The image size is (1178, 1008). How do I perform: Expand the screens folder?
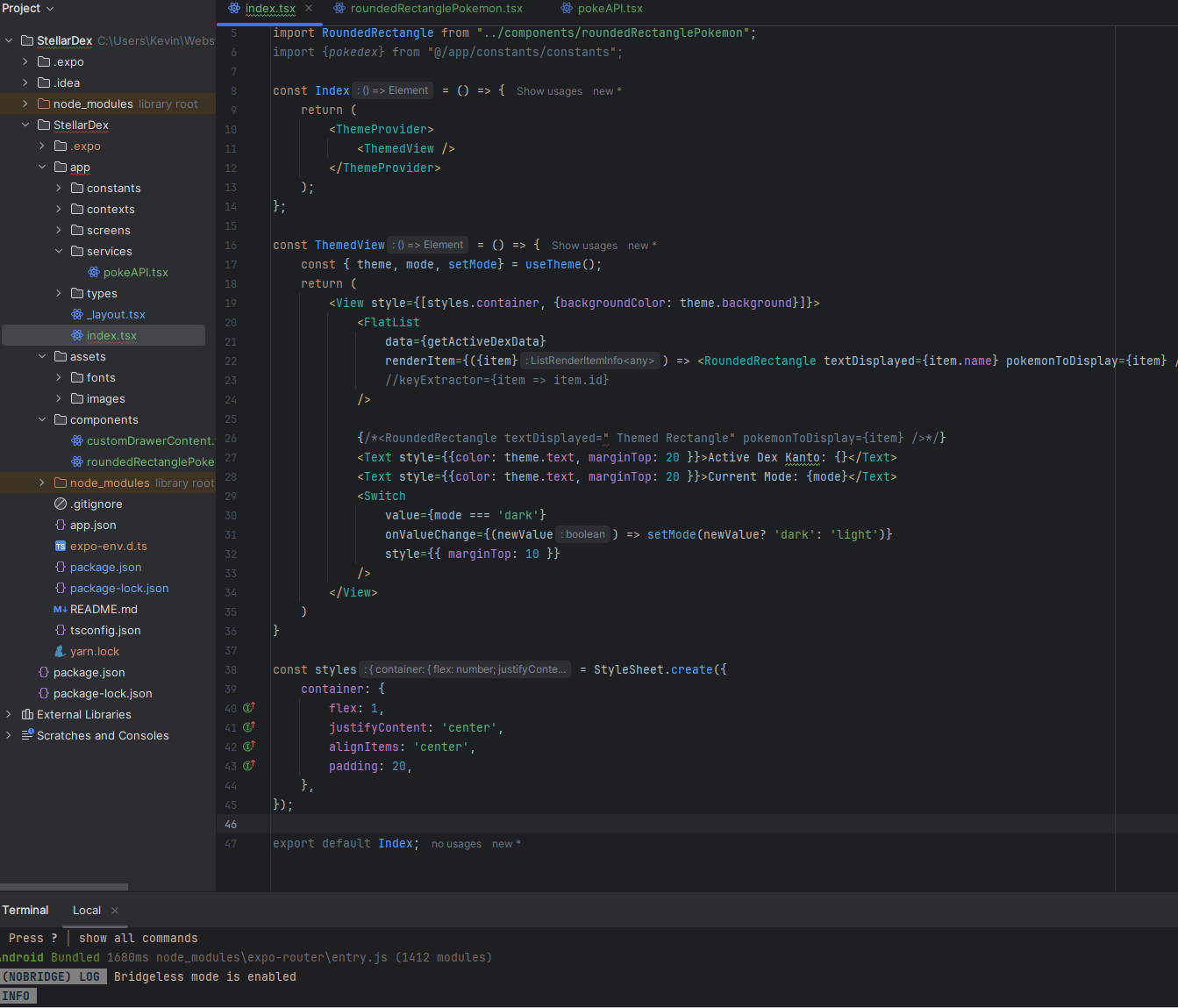(59, 230)
